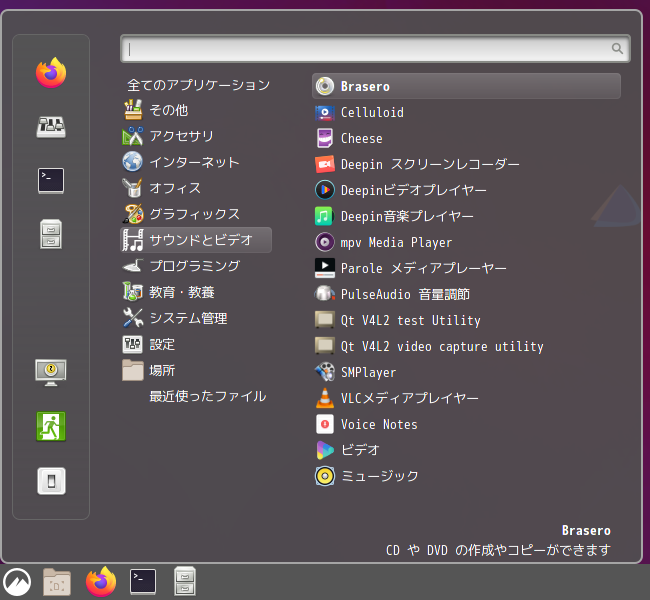Click the green logout icon

click(51, 426)
